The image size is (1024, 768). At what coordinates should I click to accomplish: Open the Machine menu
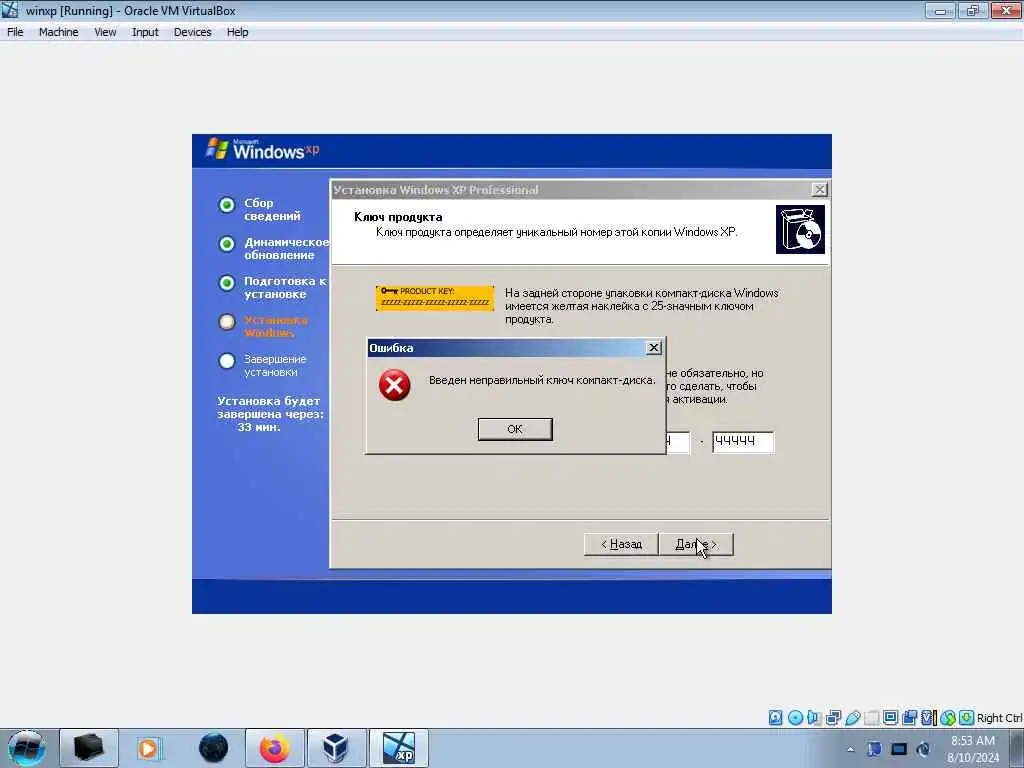[x=58, y=32]
